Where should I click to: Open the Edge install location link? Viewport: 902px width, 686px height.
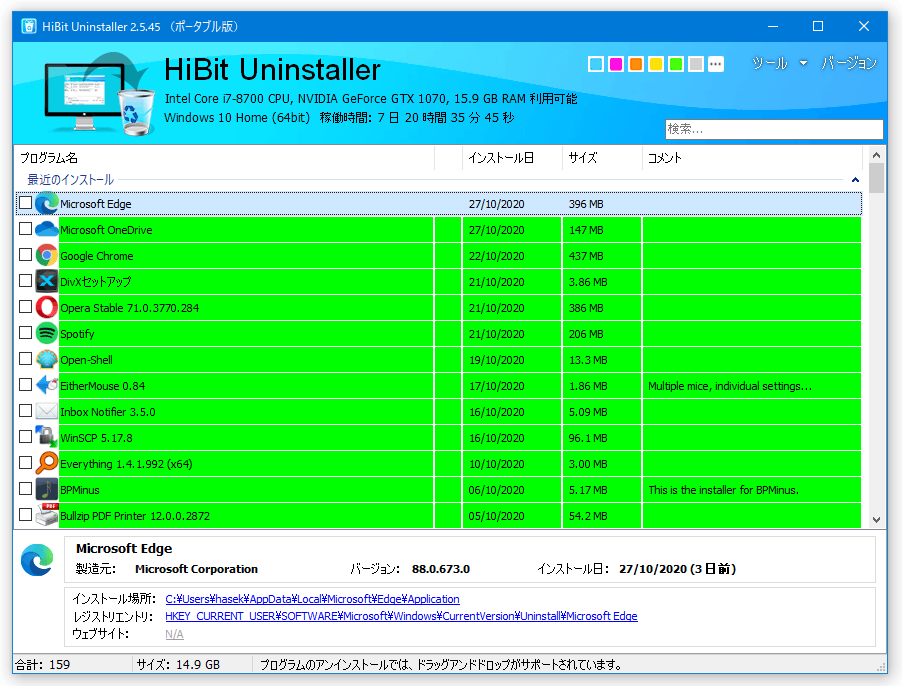click(x=312, y=599)
